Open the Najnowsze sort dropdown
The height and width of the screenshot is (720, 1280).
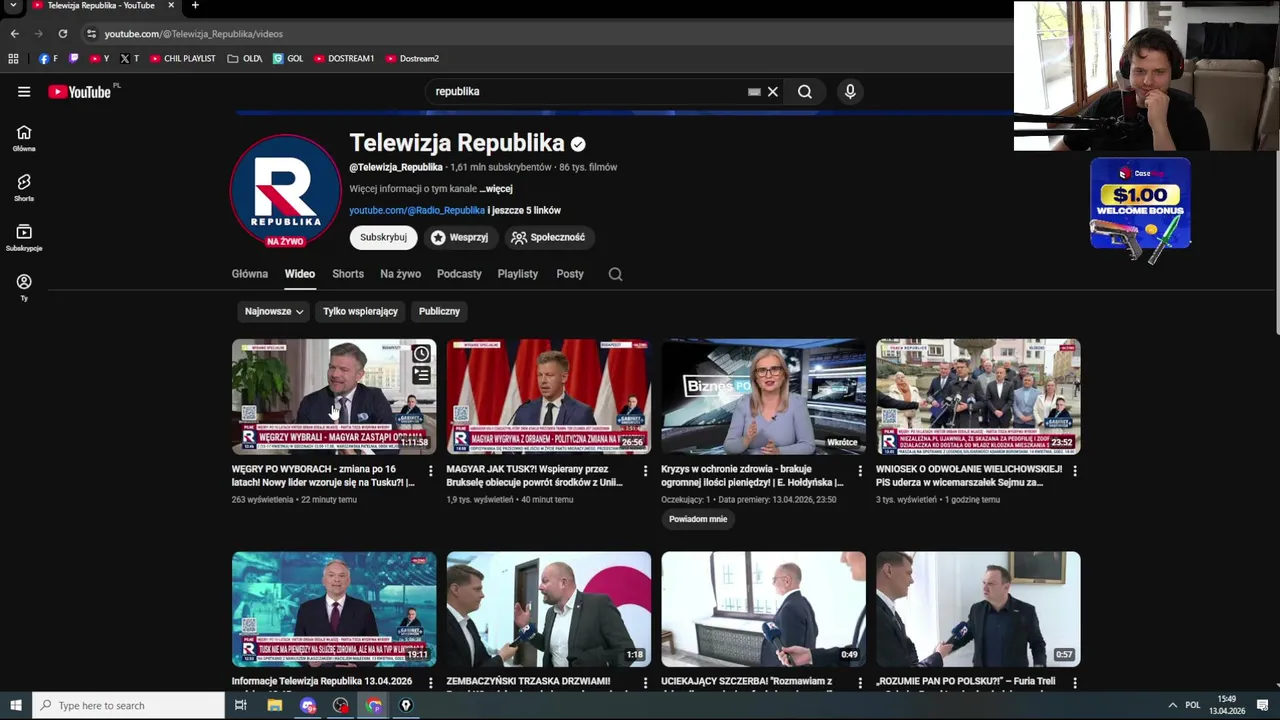click(x=274, y=312)
